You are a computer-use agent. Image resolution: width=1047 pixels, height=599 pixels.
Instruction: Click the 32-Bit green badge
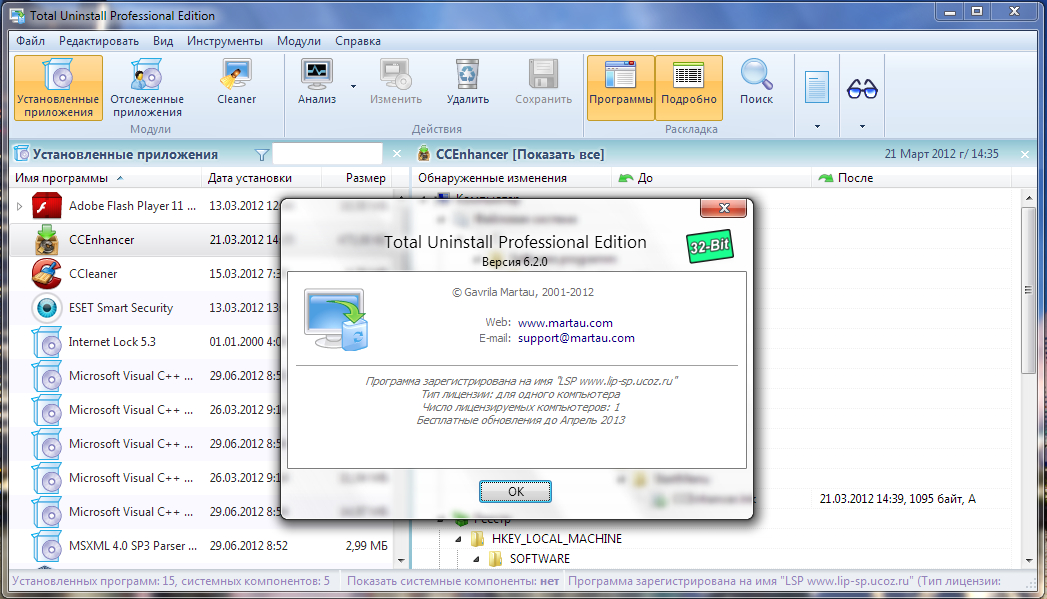[709, 246]
